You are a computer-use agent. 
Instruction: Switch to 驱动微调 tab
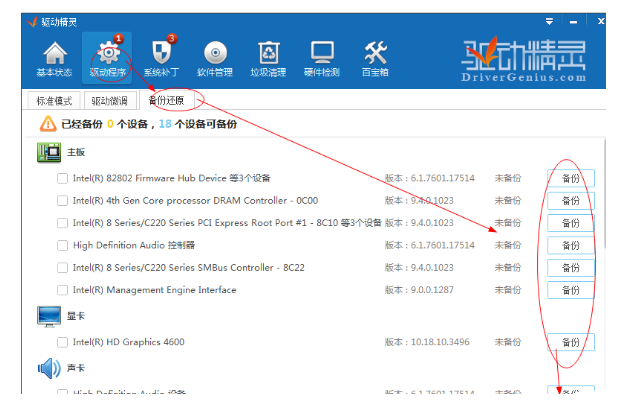point(109,100)
